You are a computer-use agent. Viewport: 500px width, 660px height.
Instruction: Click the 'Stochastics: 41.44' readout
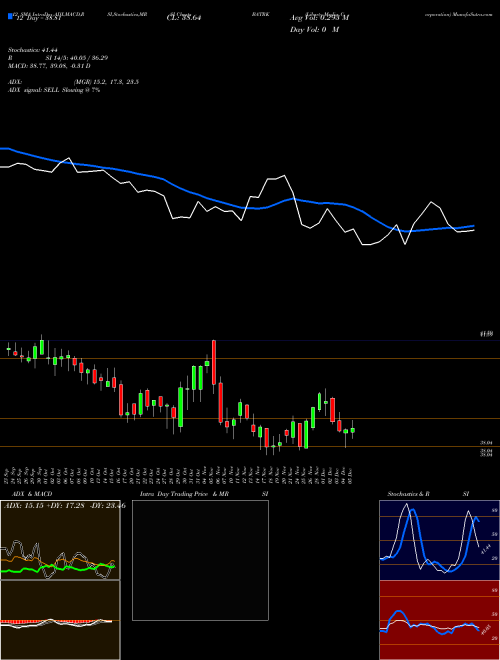[32, 50]
